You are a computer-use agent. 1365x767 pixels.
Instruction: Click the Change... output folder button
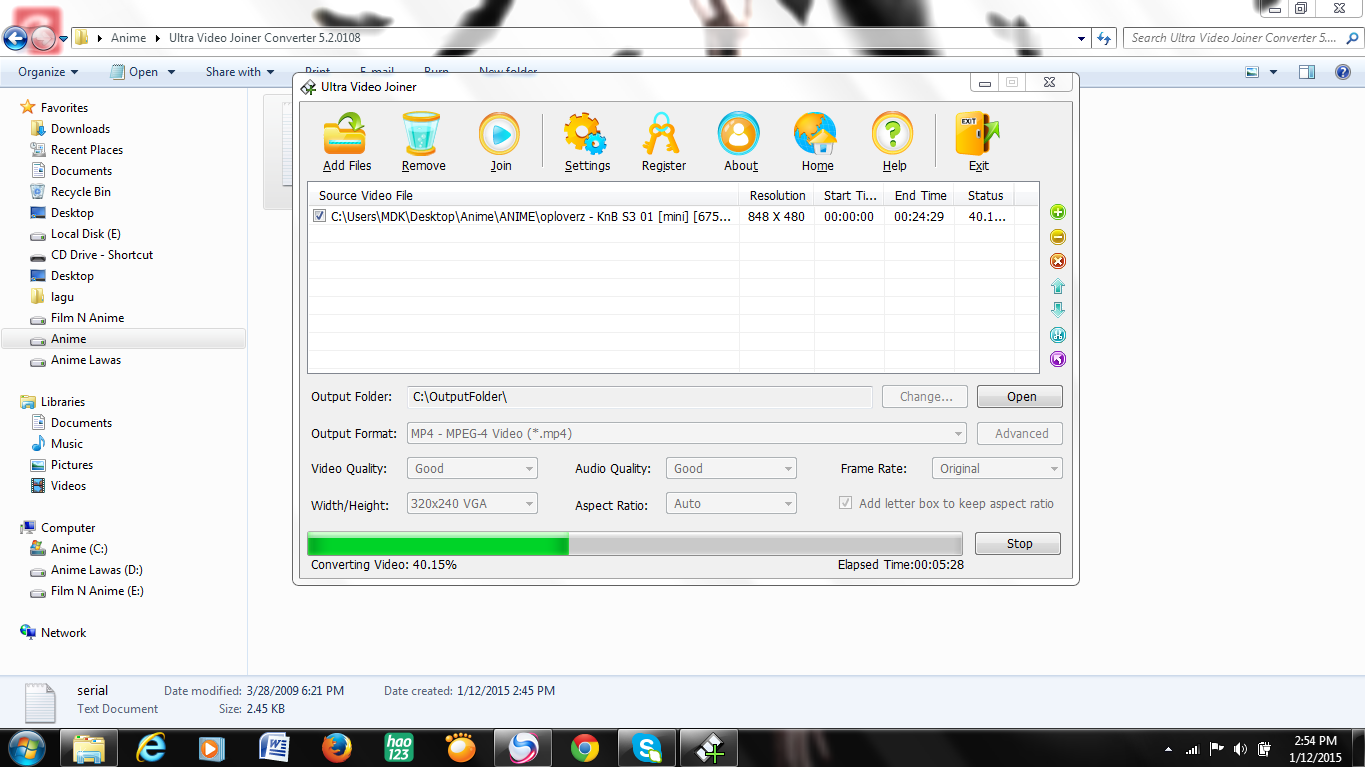pyautogui.click(x=925, y=397)
